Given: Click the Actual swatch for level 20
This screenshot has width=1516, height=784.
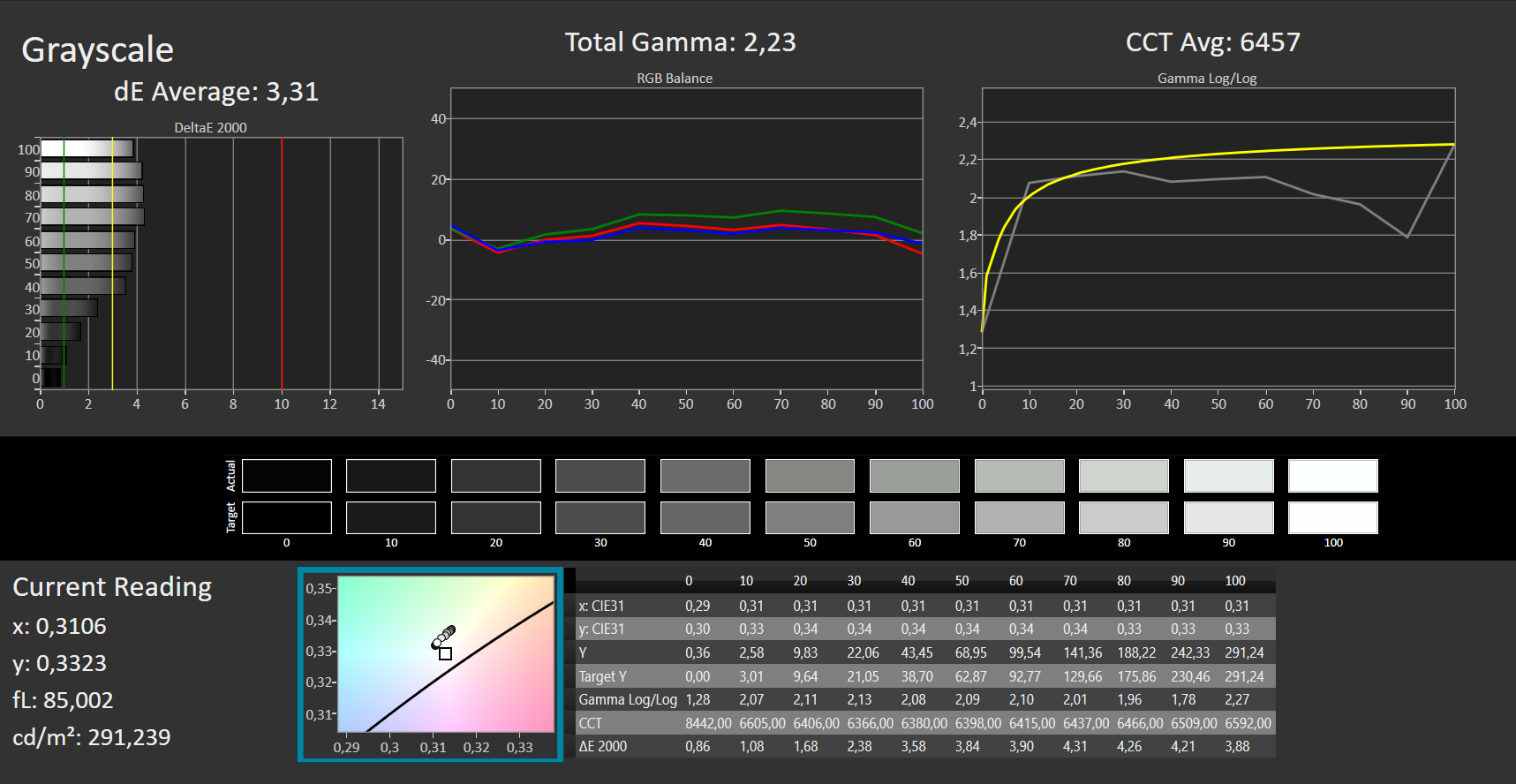Looking at the screenshot, I should (x=496, y=476).
